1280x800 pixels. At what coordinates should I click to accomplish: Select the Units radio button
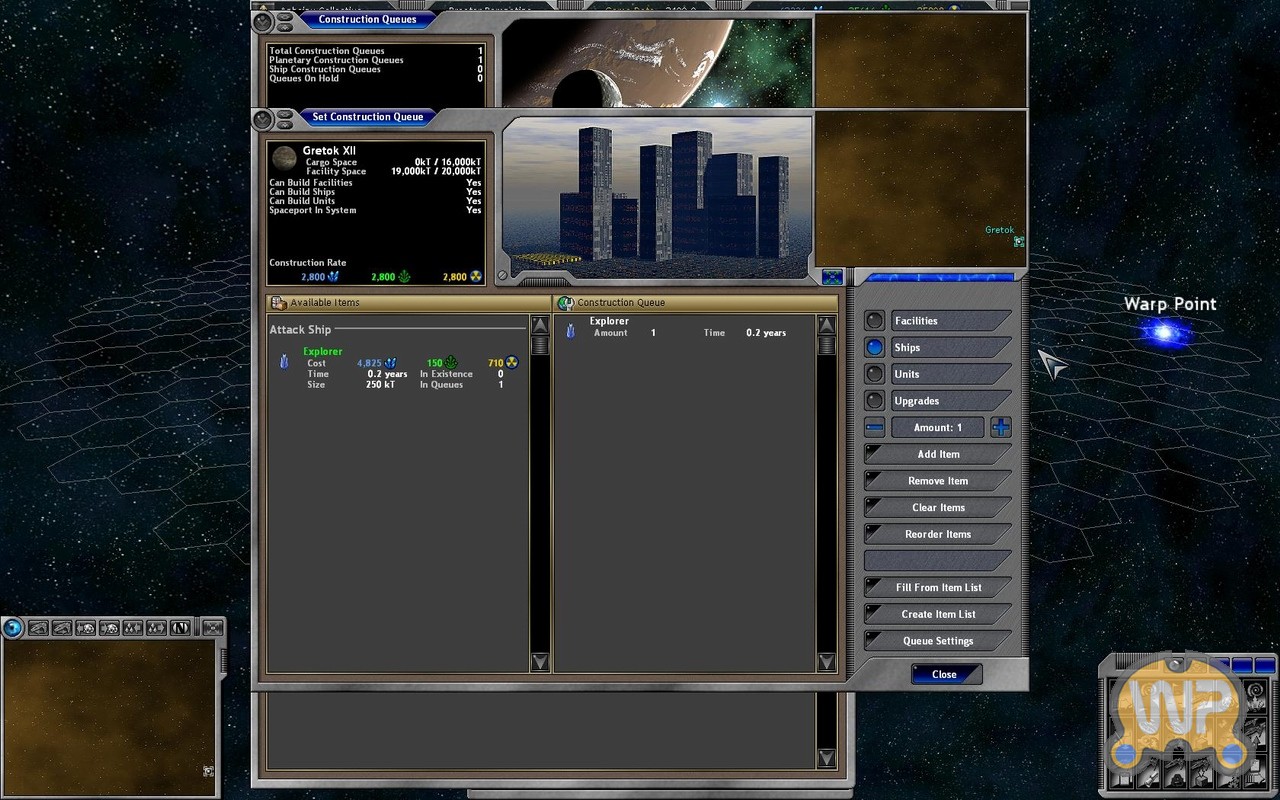(875, 374)
